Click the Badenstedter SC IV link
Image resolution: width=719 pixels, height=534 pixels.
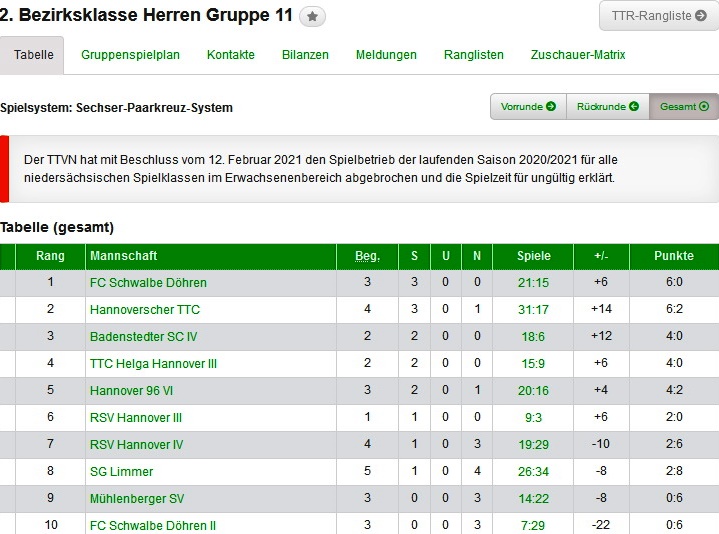click(144, 337)
